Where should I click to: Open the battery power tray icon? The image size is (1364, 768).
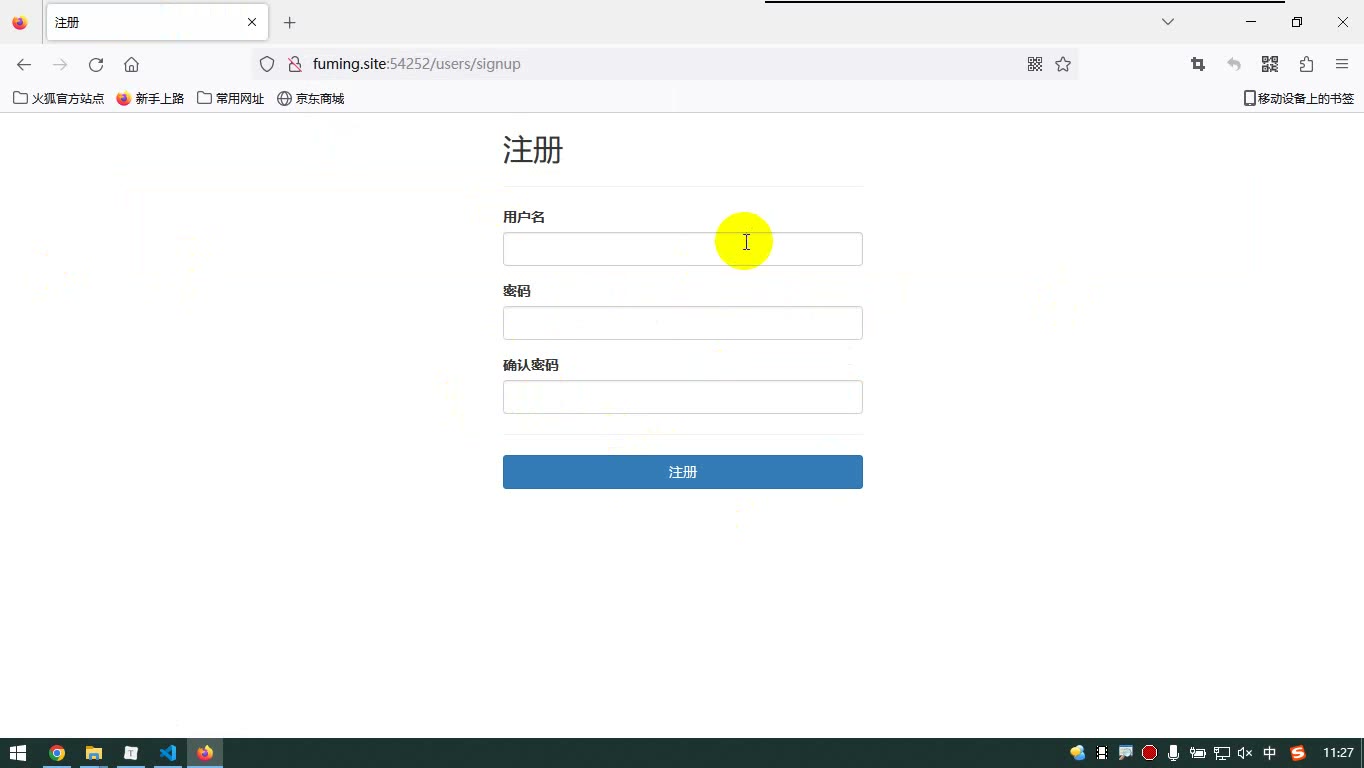[x=1197, y=753]
